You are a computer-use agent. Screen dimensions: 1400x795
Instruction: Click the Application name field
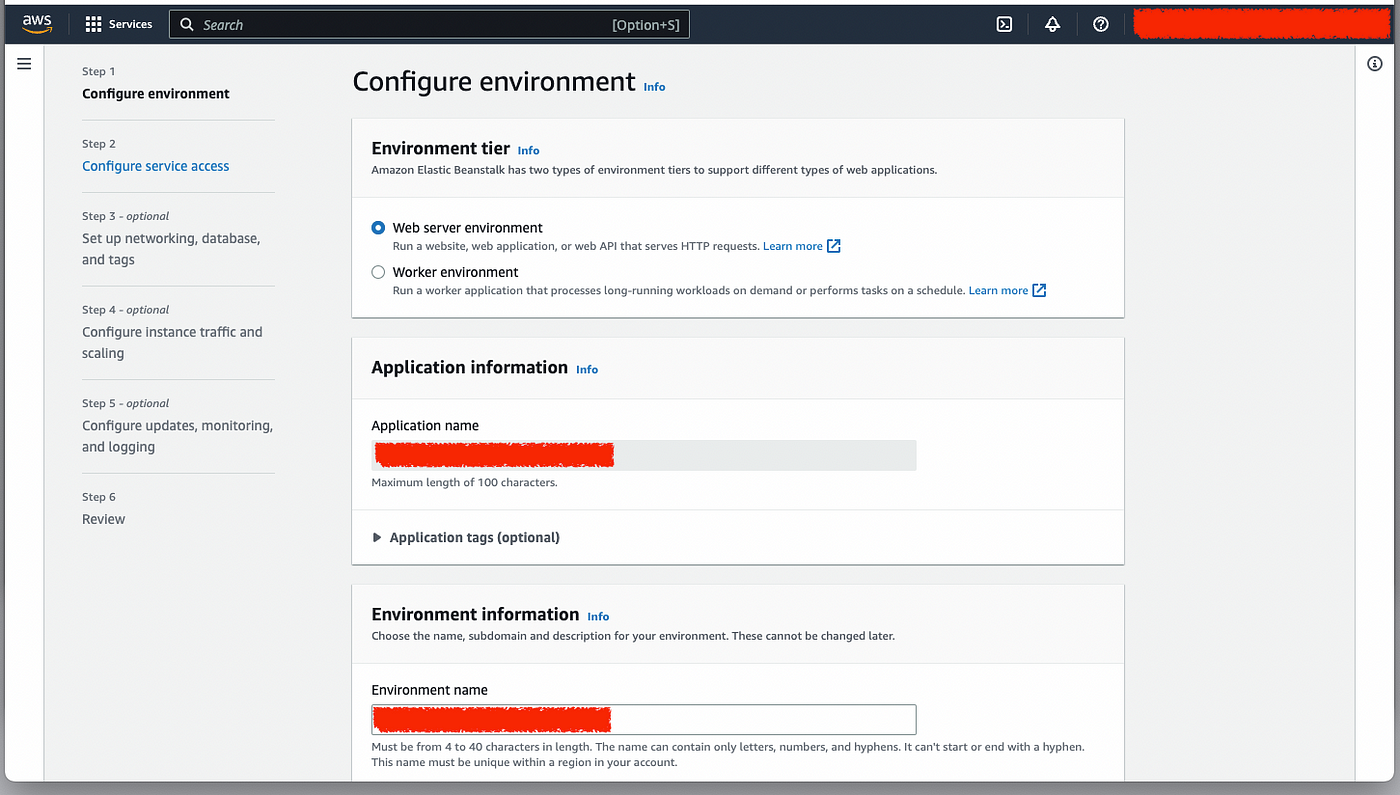(644, 455)
